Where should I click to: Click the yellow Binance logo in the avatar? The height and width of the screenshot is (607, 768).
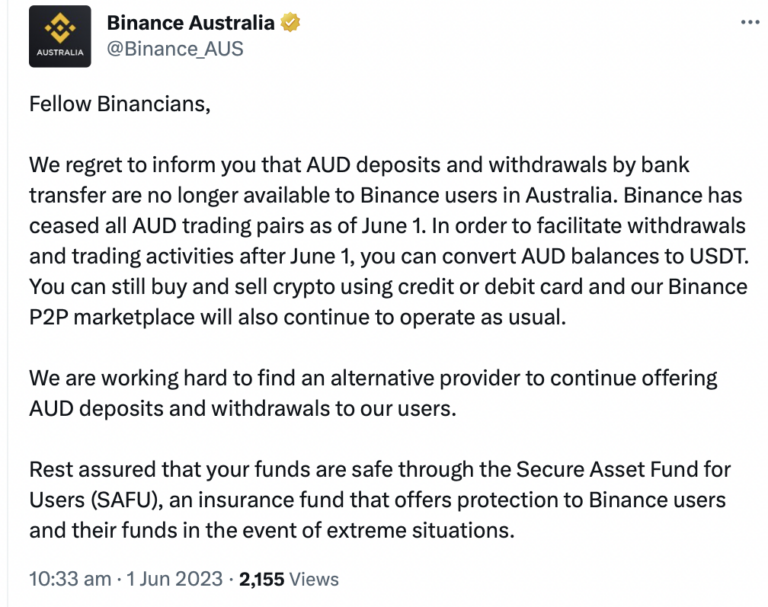pyautogui.click(x=60, y=27)
